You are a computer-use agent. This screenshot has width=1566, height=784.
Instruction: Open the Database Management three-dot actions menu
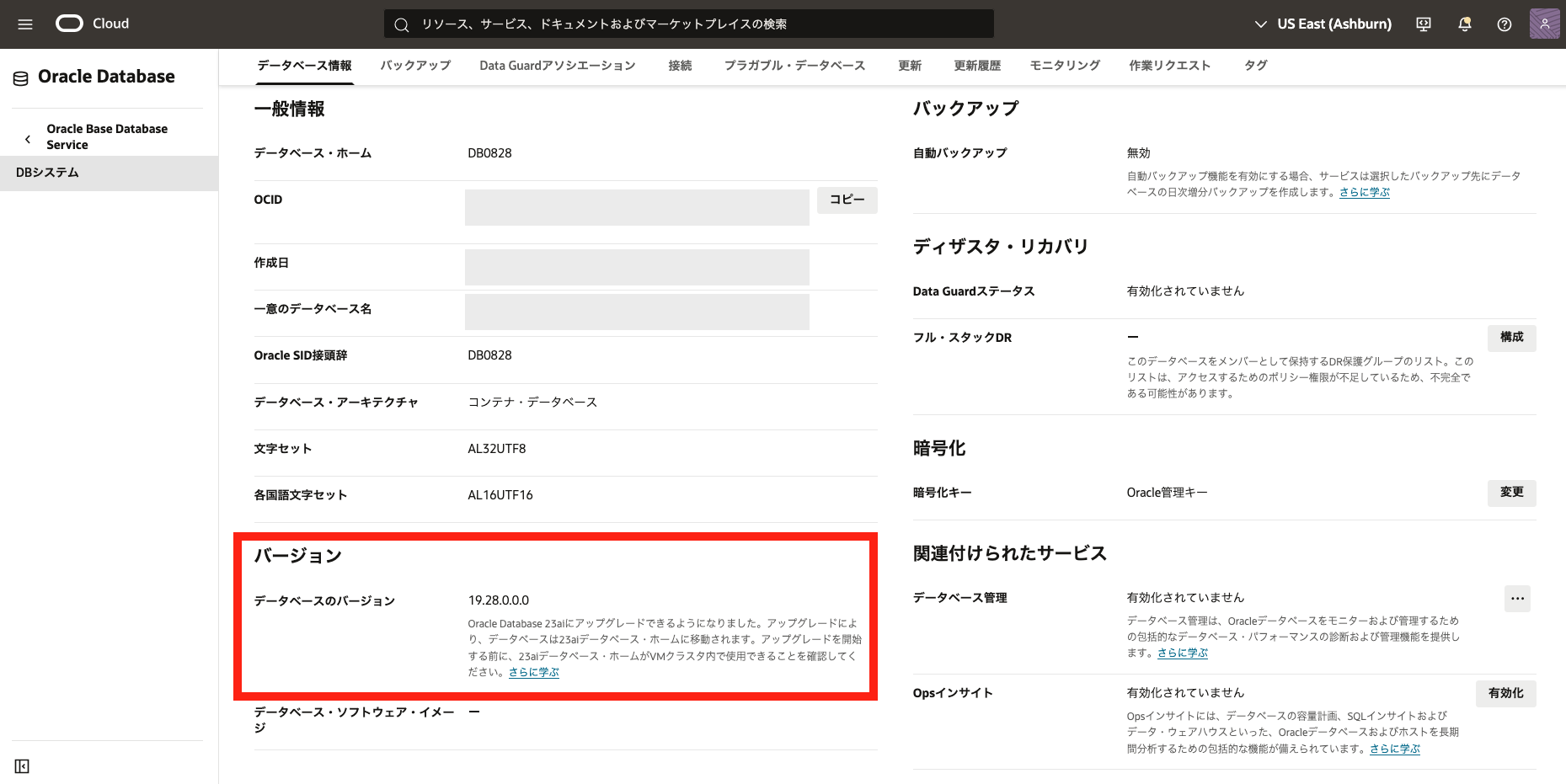(1517, 599)
